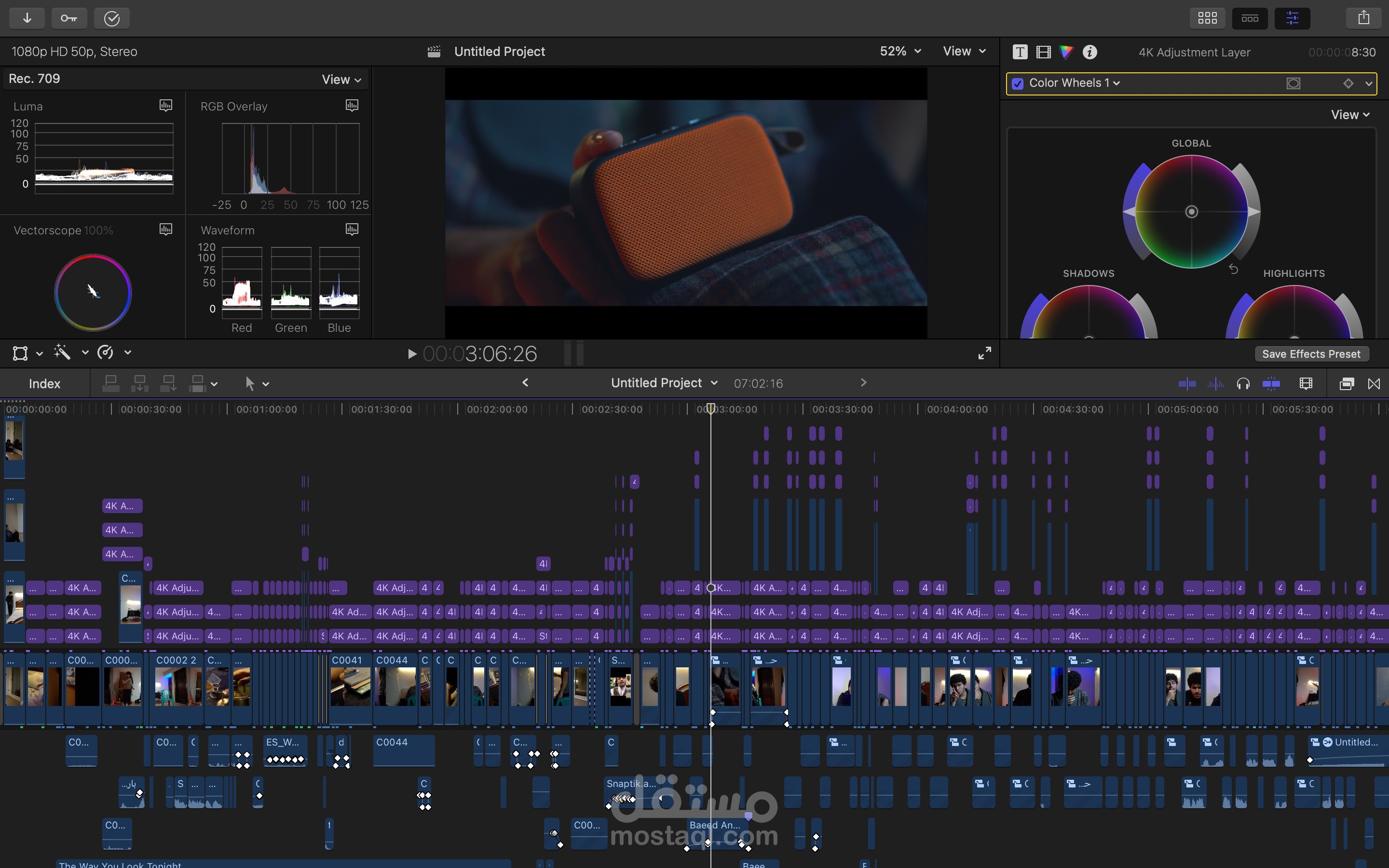Click the retime speedometer icon
This screenshot has height=868, width=1389.
click(x=105, y=352)
